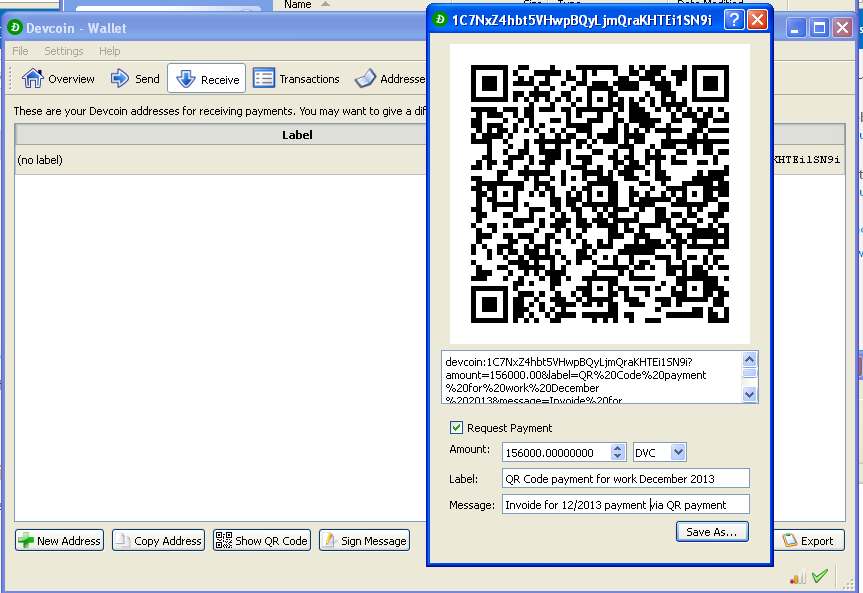Open the Addresses book icon
Image resolution: width=863 pixels, height=593 pixels.
(365, 79)
